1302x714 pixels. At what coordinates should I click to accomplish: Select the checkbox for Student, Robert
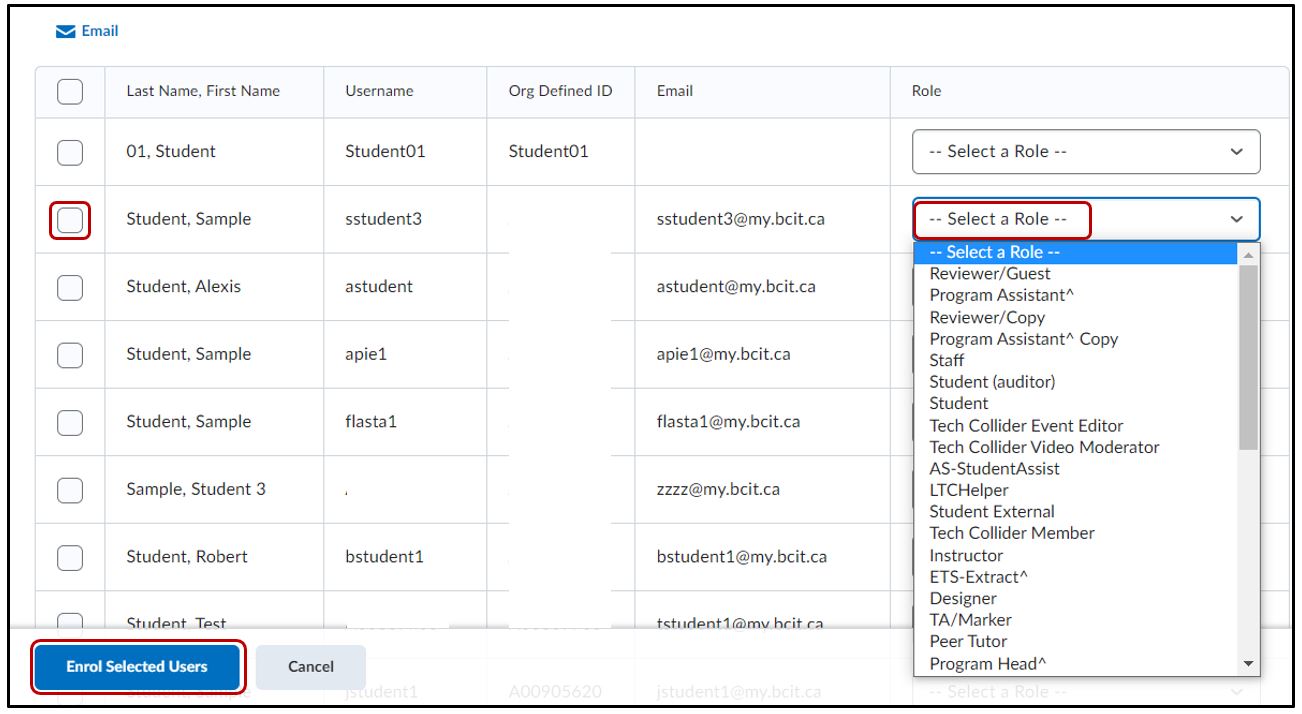point(69,557)
